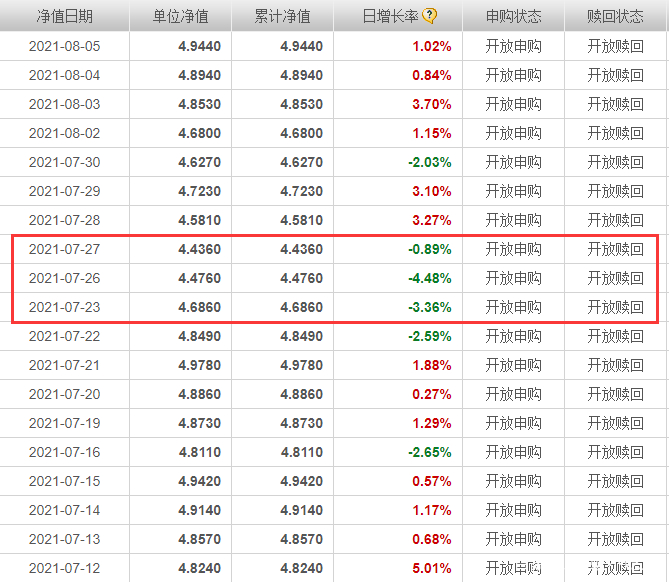Screen dimensions: 669x582
Task: Click the date 2021-08-02
Action: 64,133
